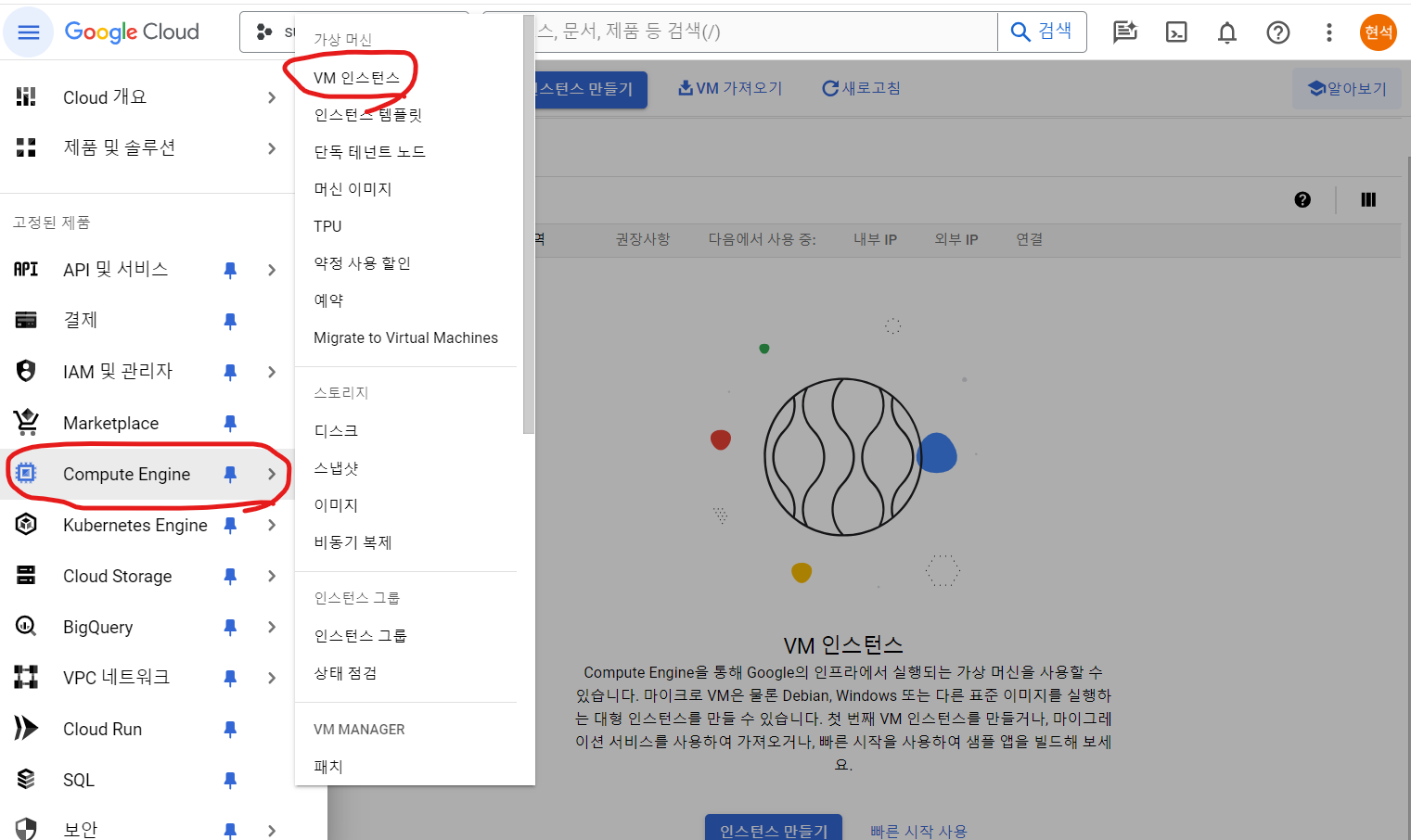The width and height of the screenshot is (1411, 840).
Task: Click 새로고침 refresh button
Action: click(861, 88)
